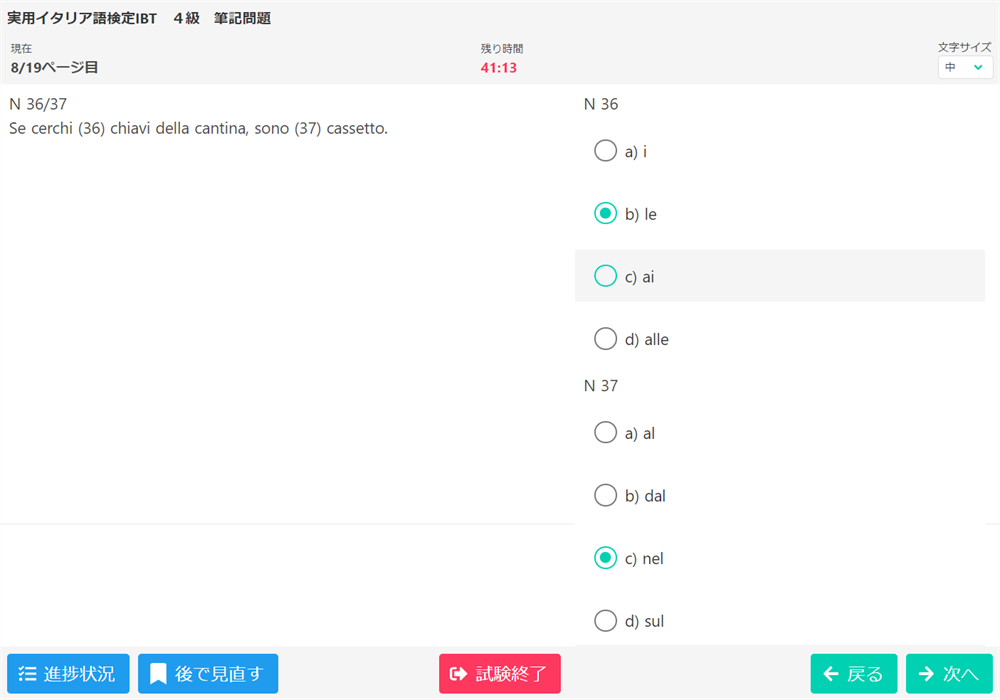1000x700 pixels.
Task: Click the checklist icon on 進捗状況 button
Action: [27, 674]
